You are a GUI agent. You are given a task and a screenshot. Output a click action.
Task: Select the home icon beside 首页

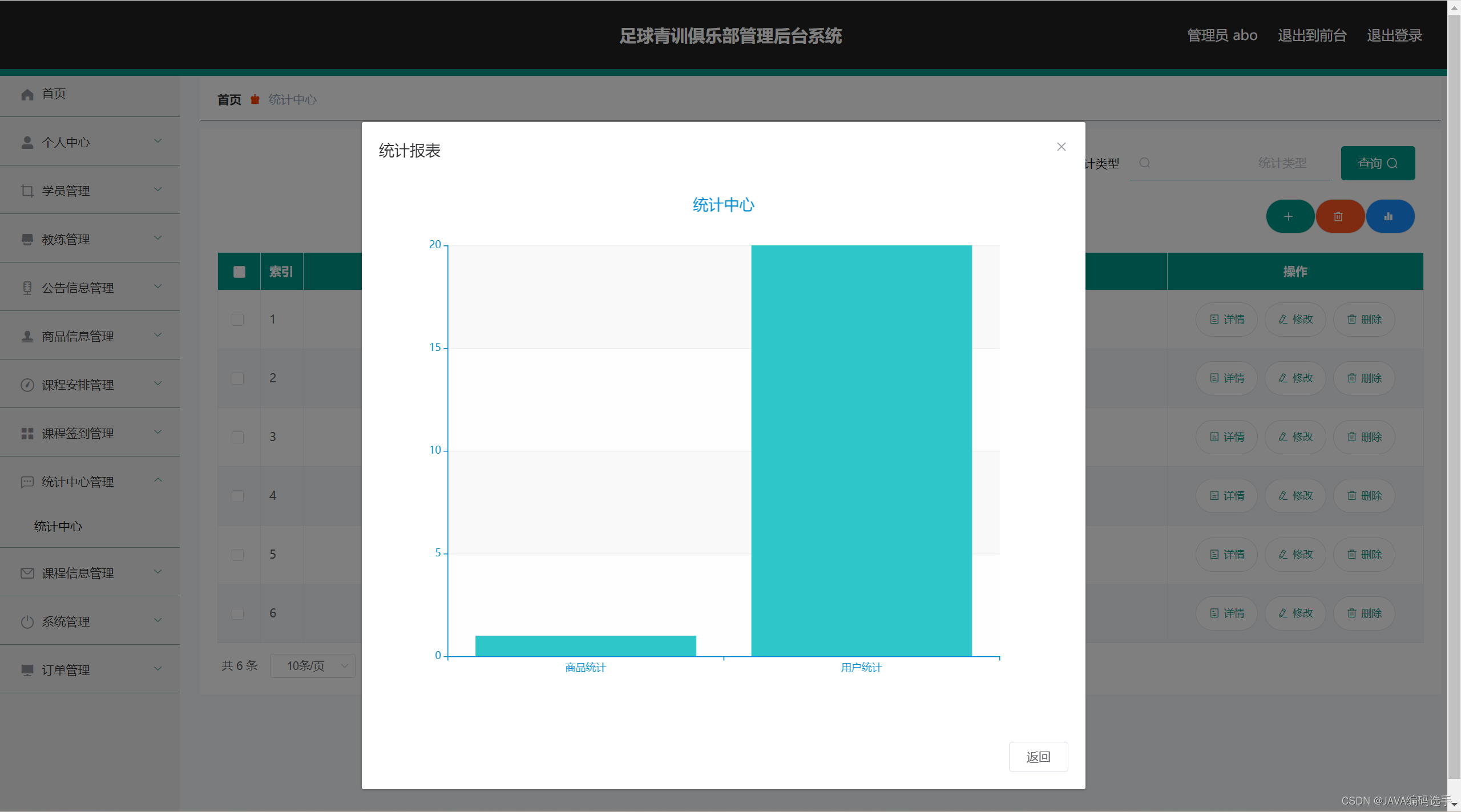tap(27, 94)
